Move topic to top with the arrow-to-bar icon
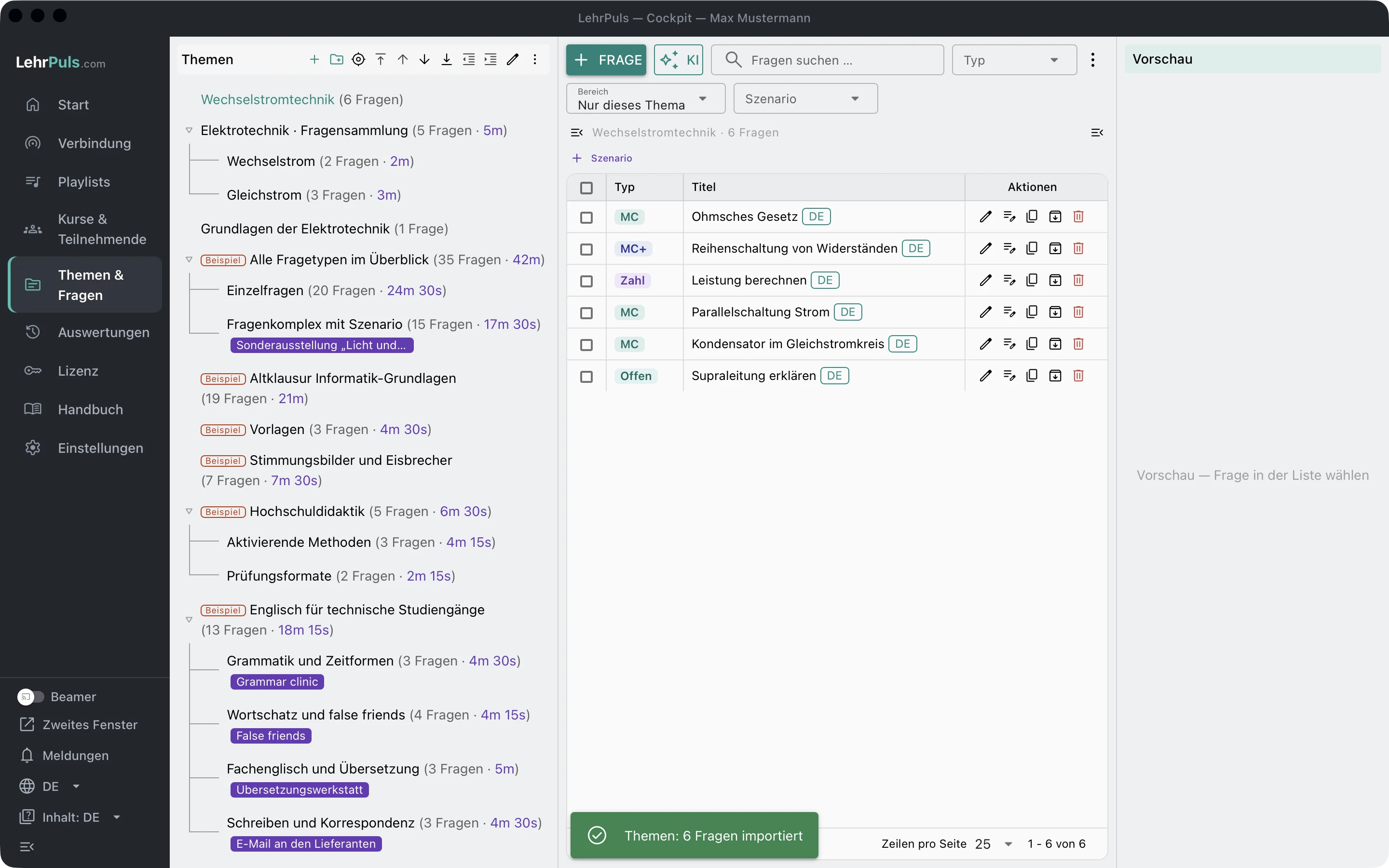The image size is (1389, 868). [381, 60]
